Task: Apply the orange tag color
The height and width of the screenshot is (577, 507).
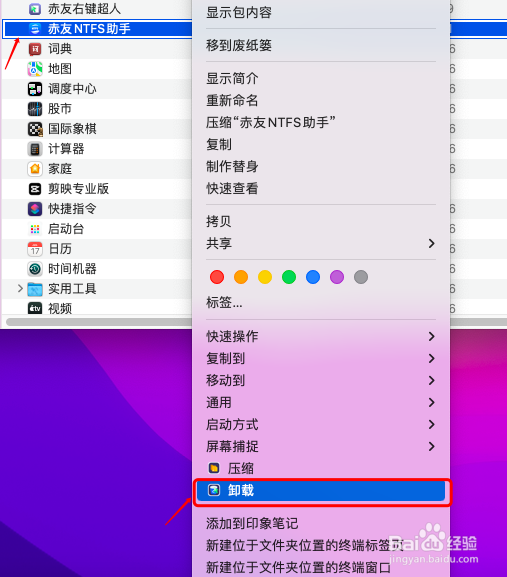Action: (241, 277)
